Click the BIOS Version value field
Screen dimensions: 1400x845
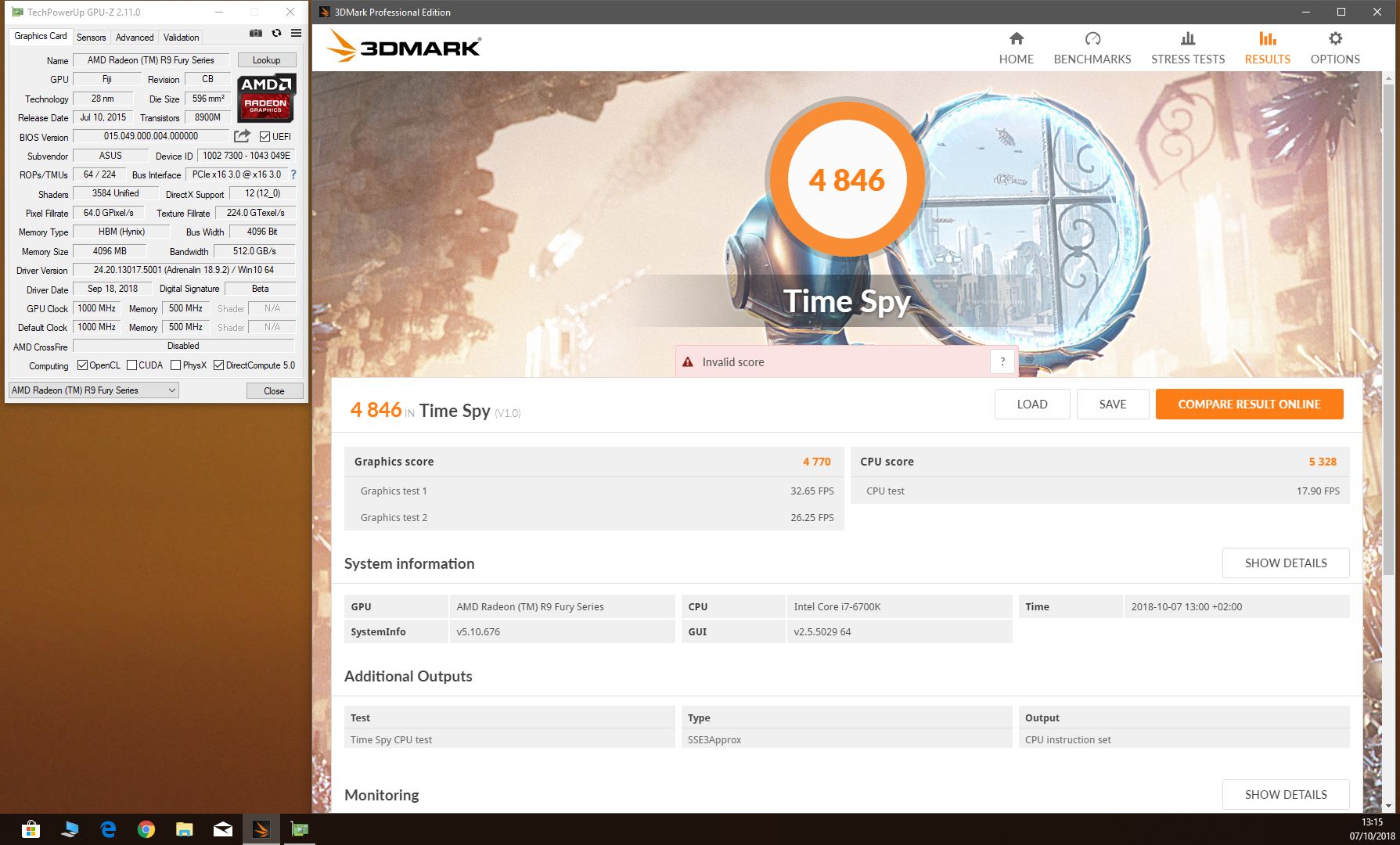[x=151, y=136]
